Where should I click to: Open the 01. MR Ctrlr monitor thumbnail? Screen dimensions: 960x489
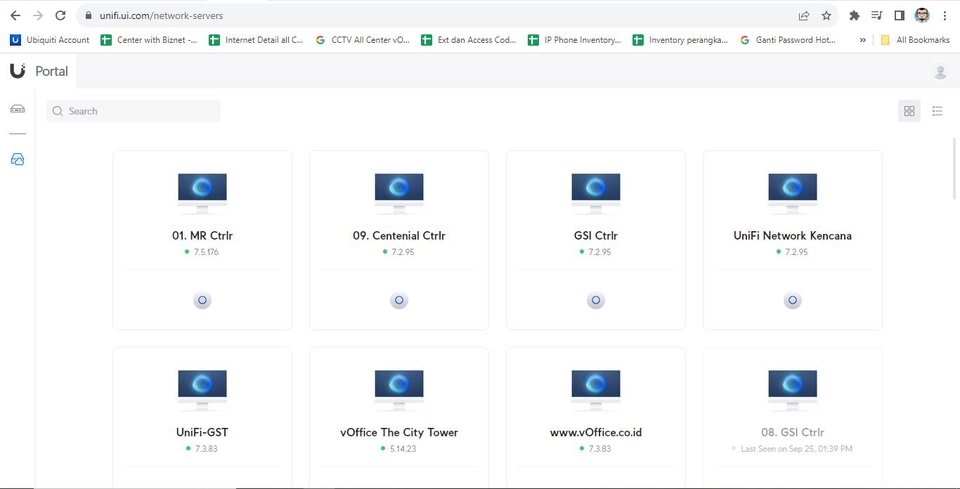coord(202,193)
